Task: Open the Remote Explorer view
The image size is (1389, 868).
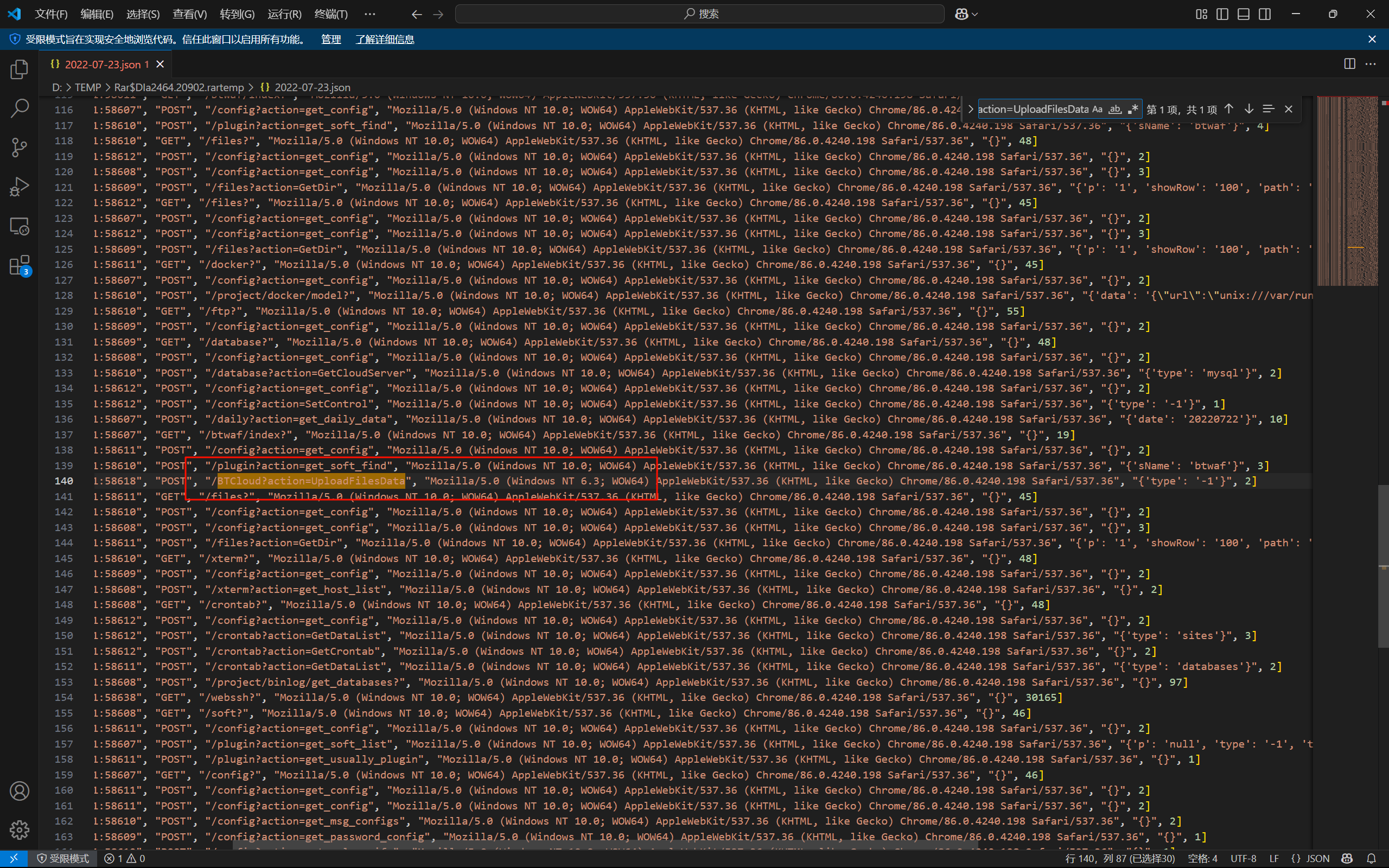Action: [x=20, y=226]
